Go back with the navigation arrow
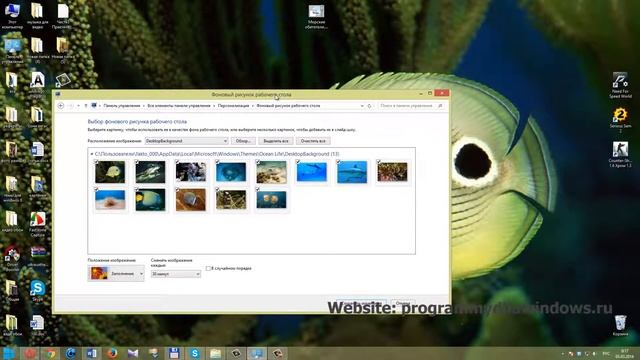 click(61, 106)
